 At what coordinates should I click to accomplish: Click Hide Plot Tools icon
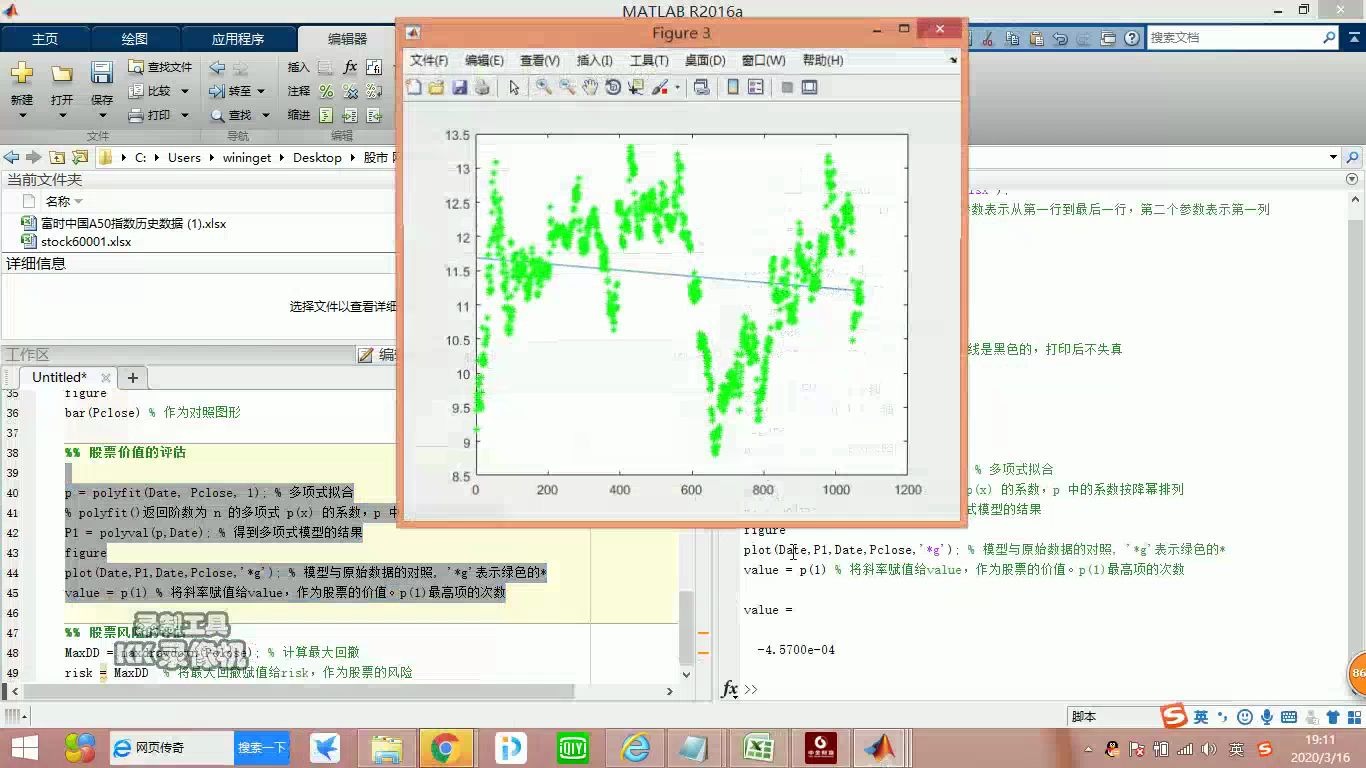coord(787,87)
